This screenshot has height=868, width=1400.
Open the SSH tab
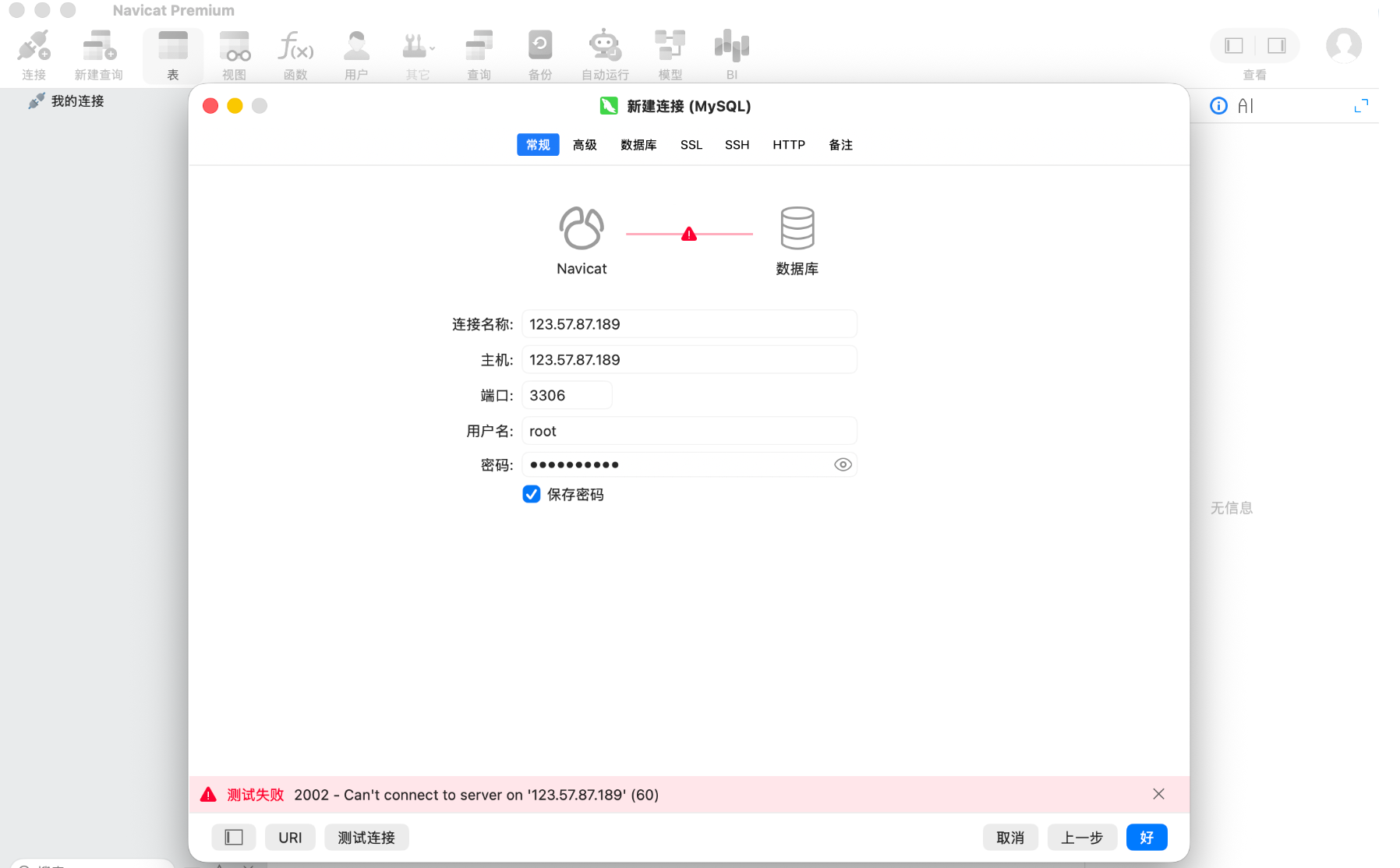[x=737, y=145]
